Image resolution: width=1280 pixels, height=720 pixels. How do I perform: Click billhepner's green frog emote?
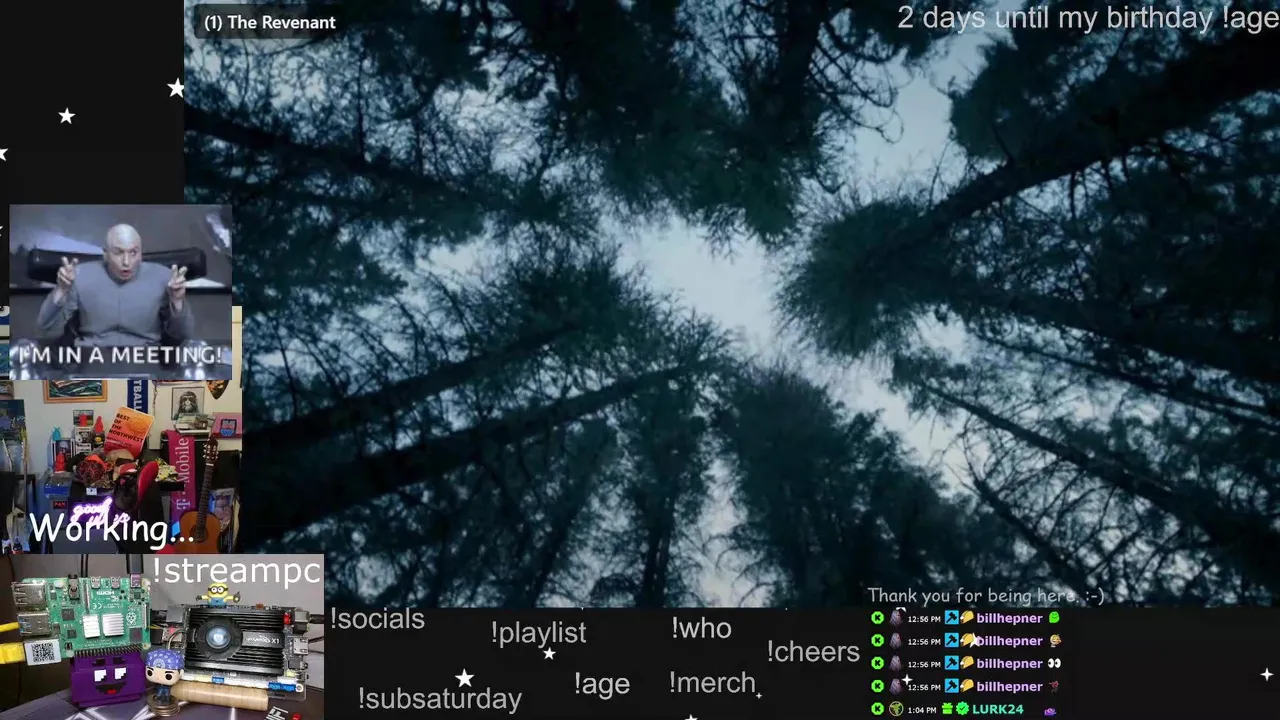pyautogui.click(x=1054, y=618)
